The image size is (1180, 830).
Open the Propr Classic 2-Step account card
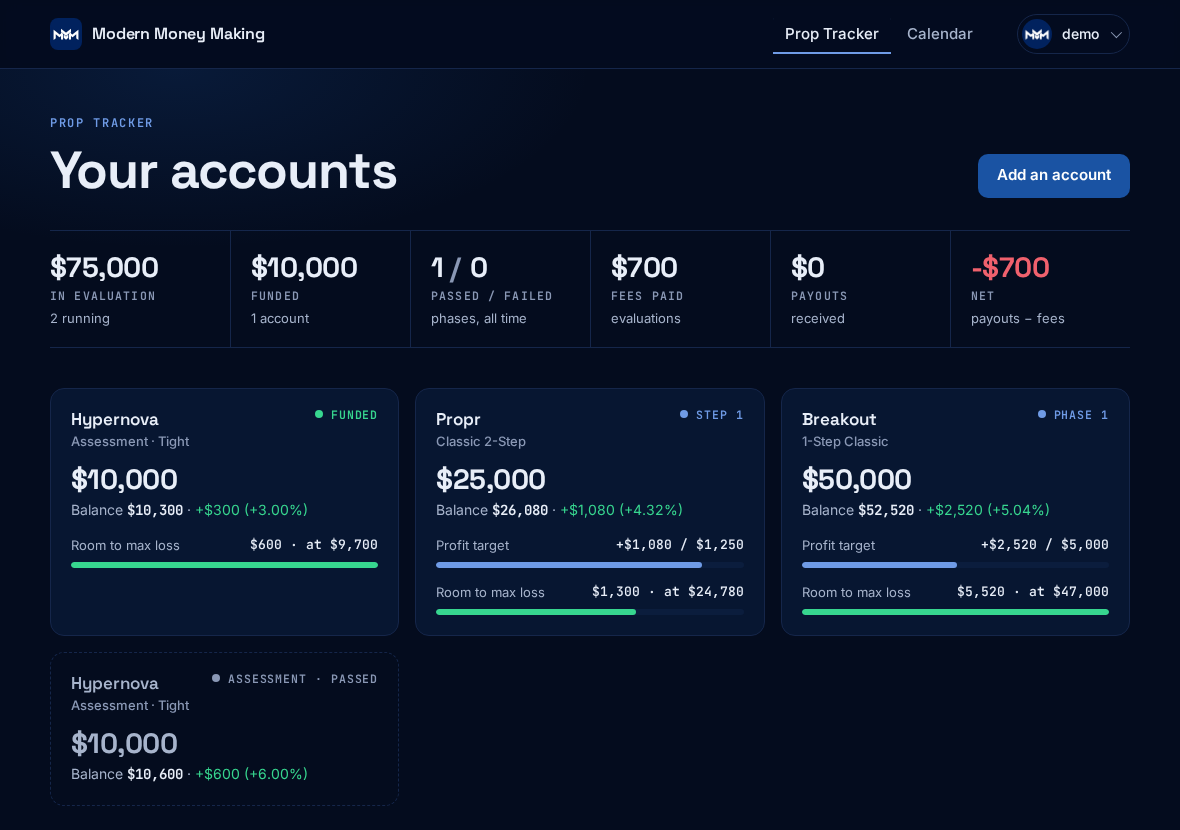(x=589, y=512)
